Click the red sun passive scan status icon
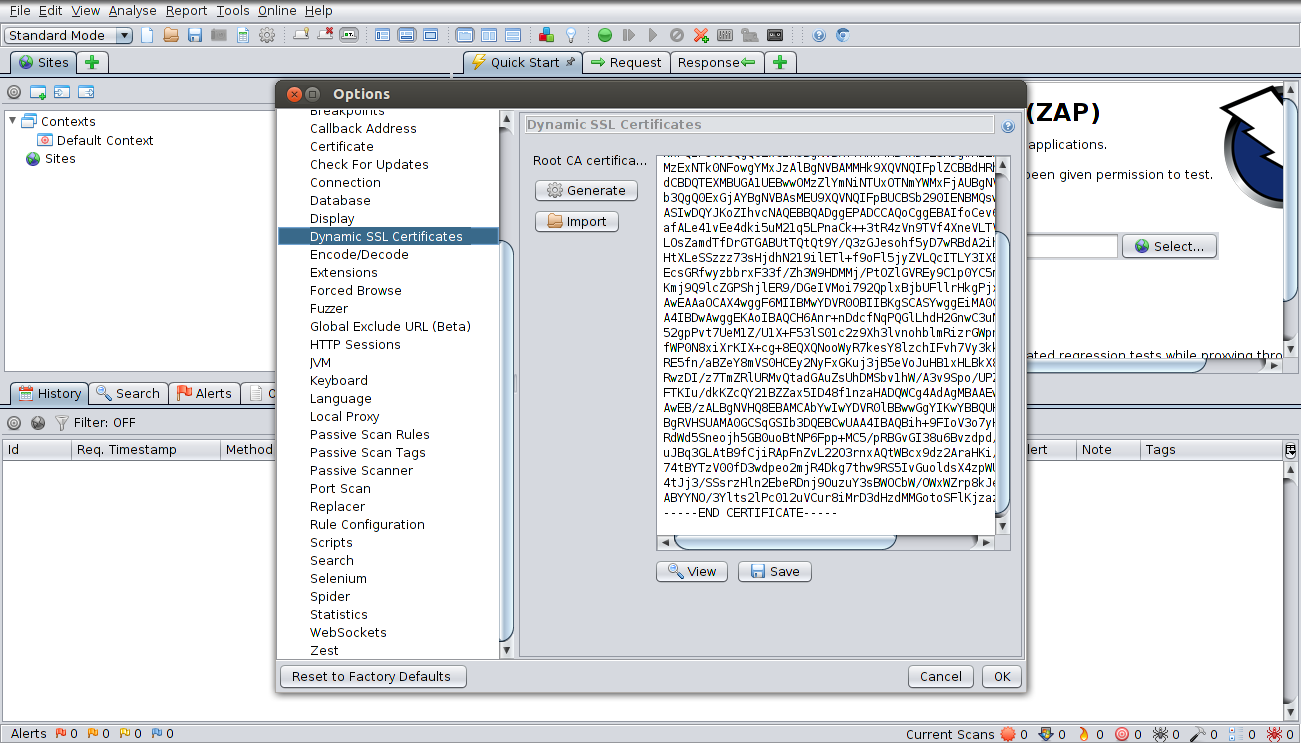Viewport: 1301px width, 744px height. coord(1008,734)
